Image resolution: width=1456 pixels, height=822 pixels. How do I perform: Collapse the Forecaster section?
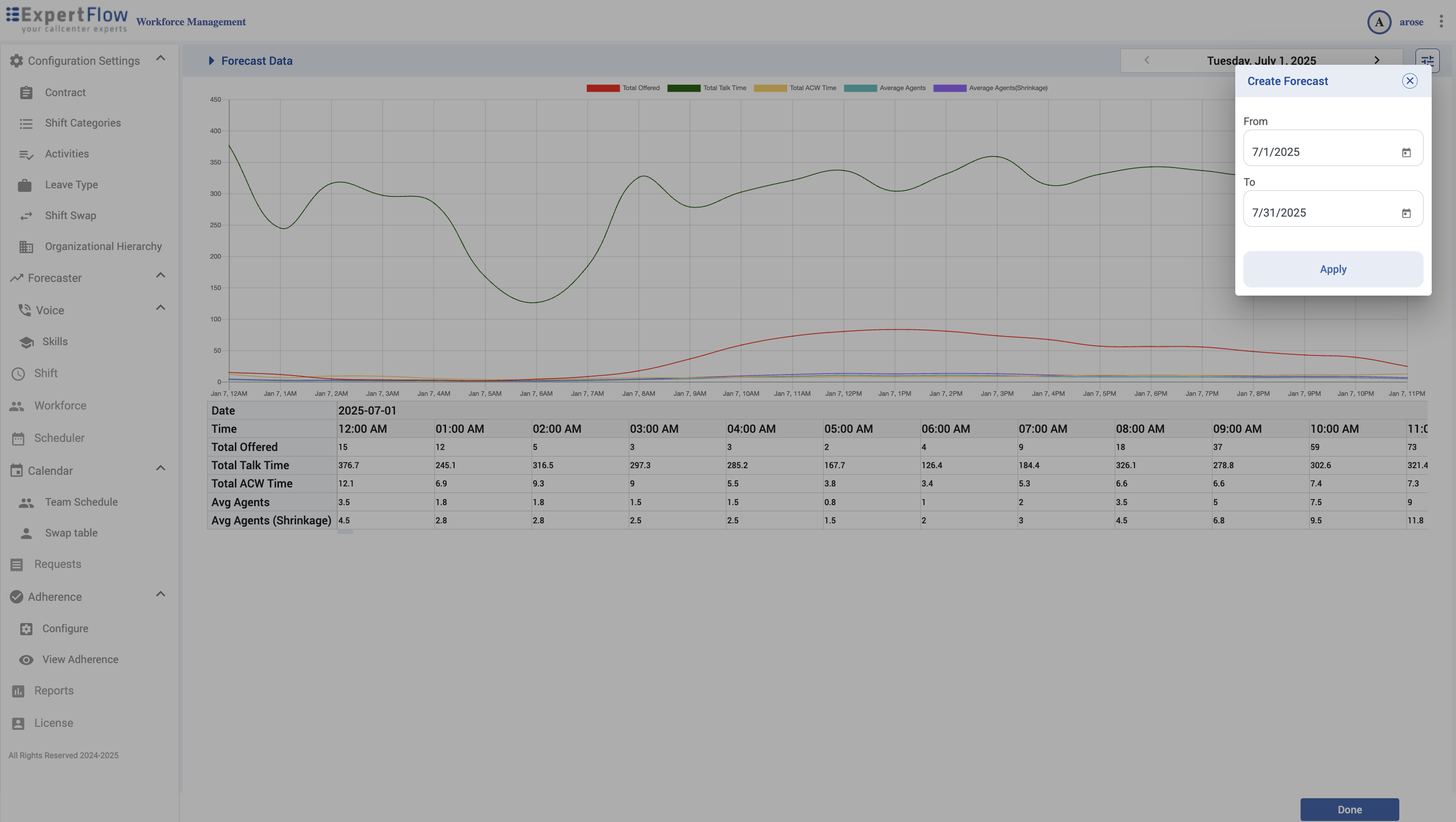[160, 275]
